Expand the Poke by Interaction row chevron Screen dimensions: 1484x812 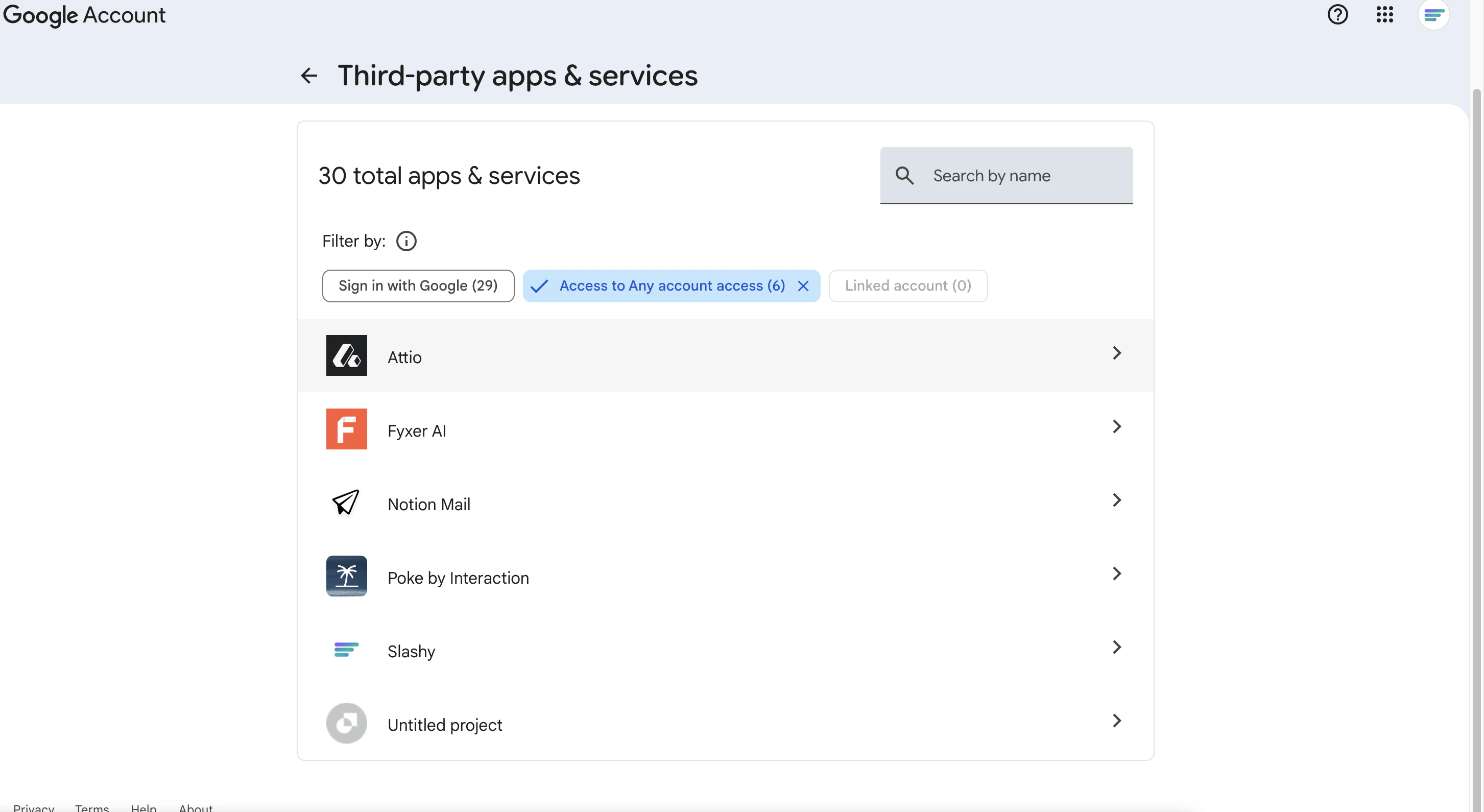click(x=1117, y=574)
